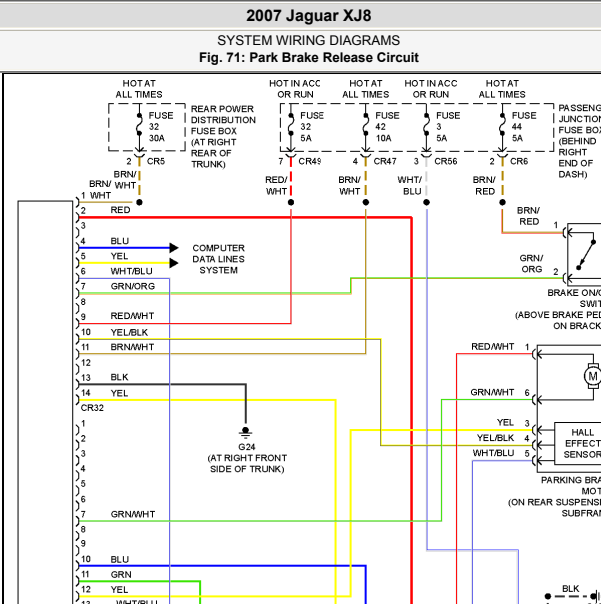This screenshot has height=604, width=601.
Task: Select the "FUSE 3 5A" label
Action: (448, 127)
